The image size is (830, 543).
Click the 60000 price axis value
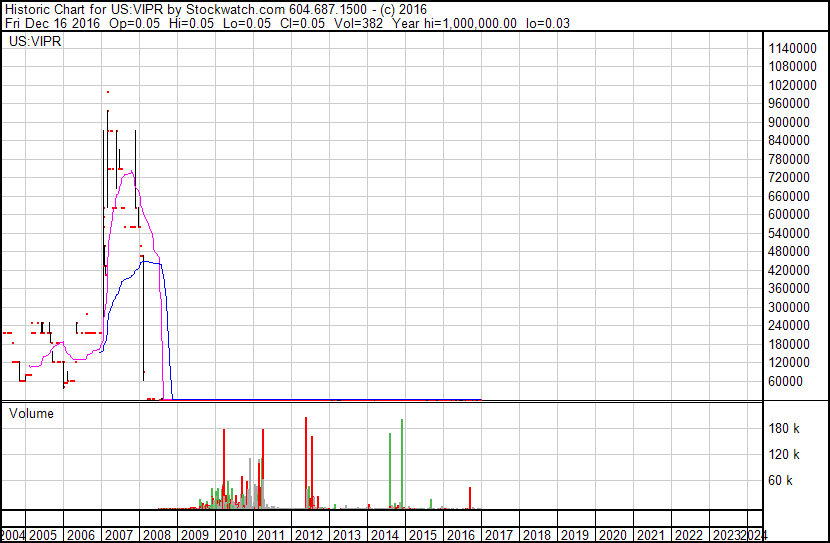[786, 381]
